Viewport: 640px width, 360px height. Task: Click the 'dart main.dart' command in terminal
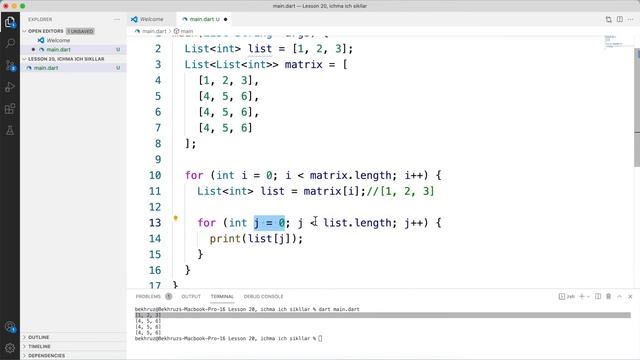coord(339,309)
